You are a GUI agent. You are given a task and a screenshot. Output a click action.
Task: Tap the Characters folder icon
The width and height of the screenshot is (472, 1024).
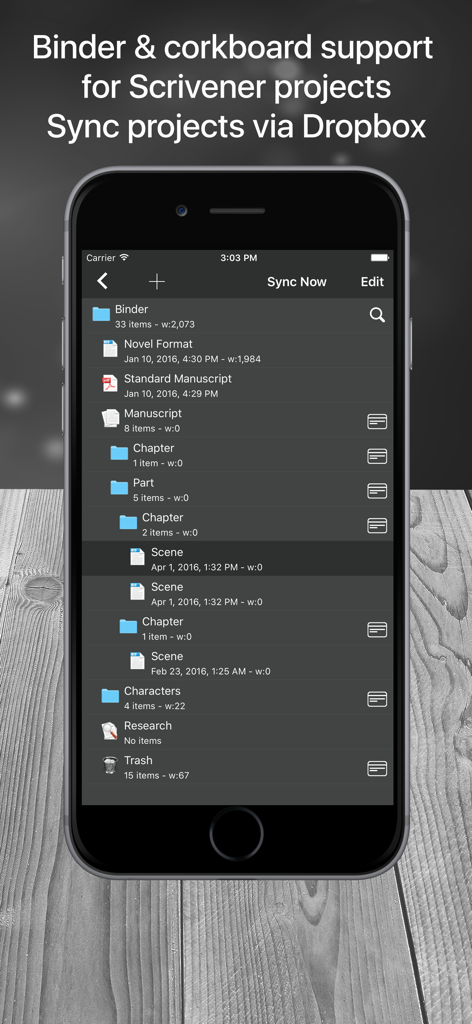click(110, 696)
